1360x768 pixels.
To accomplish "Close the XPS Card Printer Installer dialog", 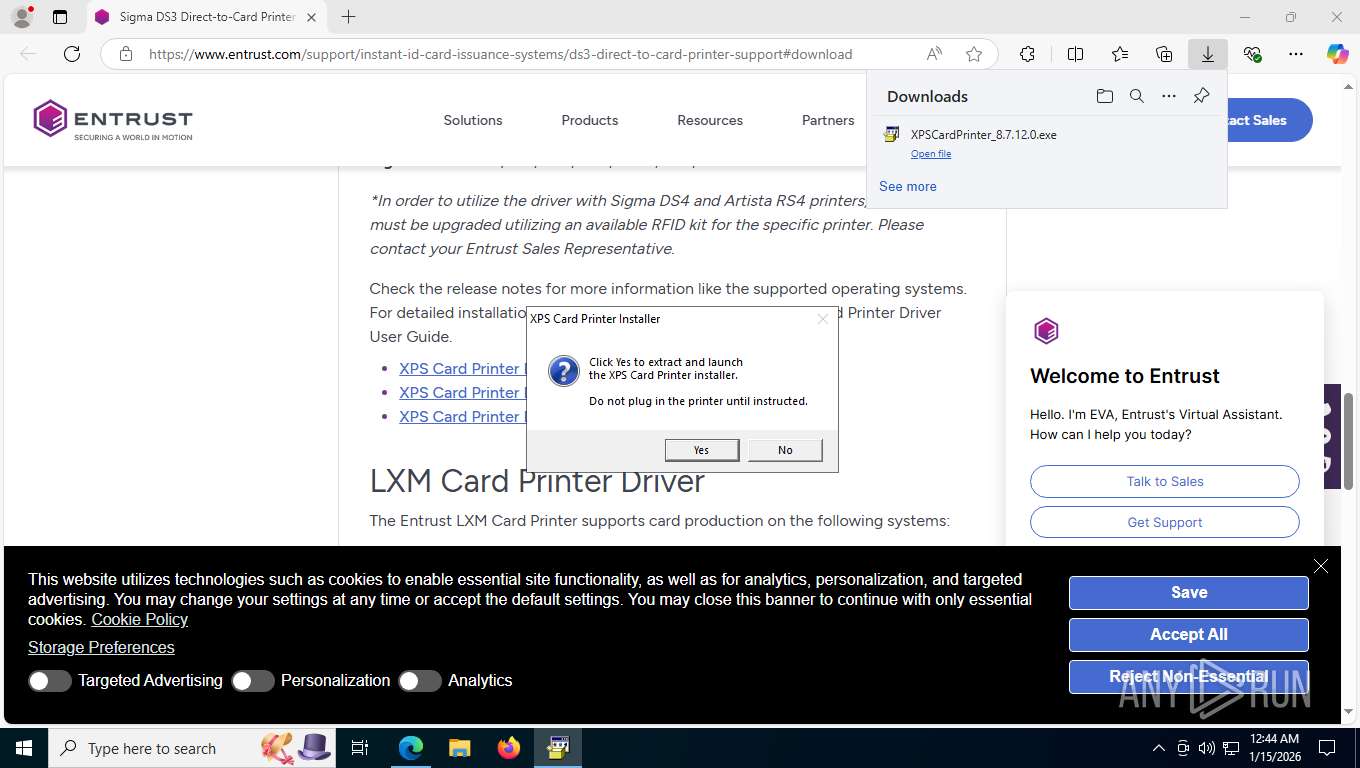I will (x=822, y=319).
